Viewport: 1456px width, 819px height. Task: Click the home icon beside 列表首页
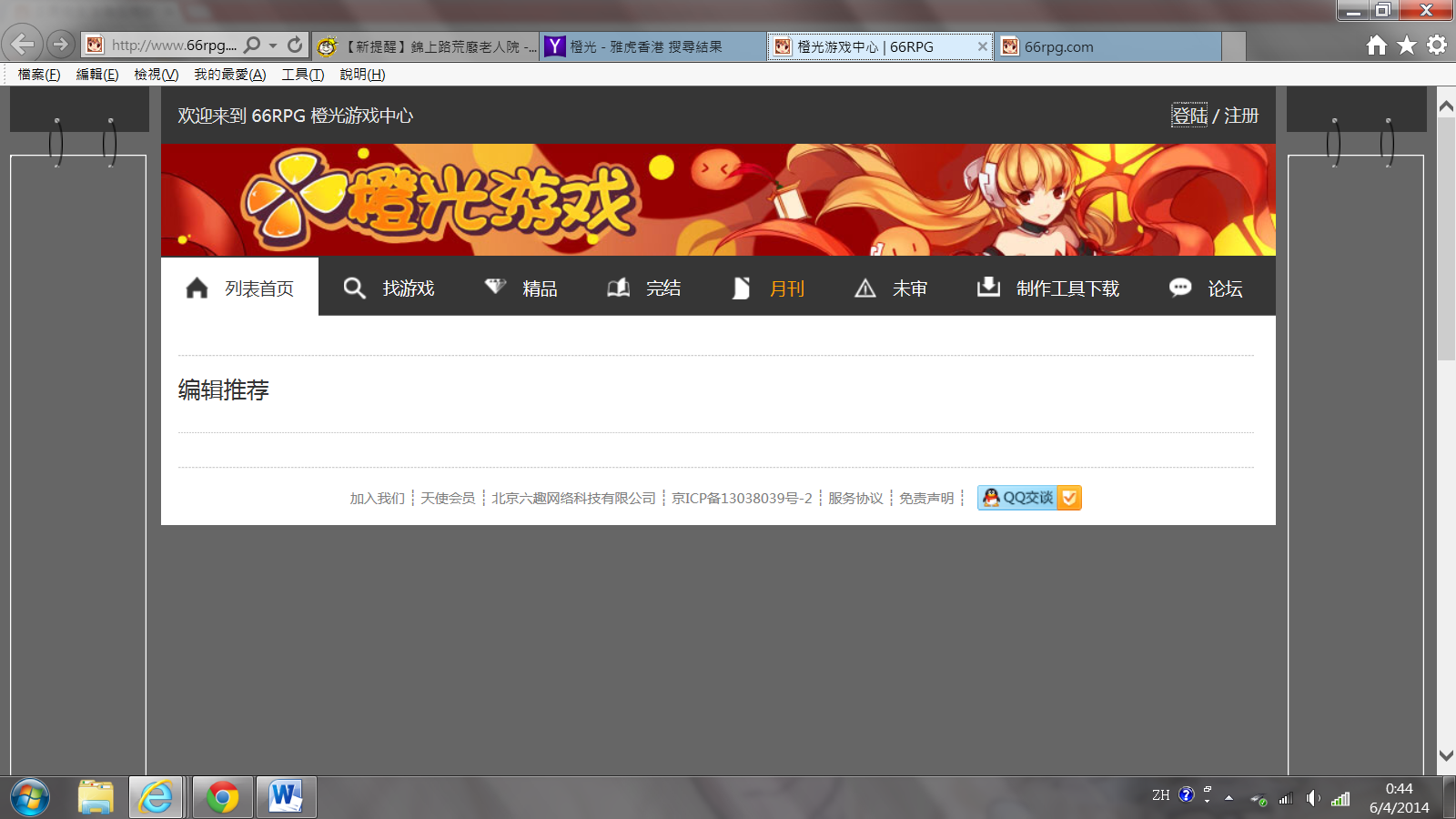pyautogui.click(x=197, y=288)
